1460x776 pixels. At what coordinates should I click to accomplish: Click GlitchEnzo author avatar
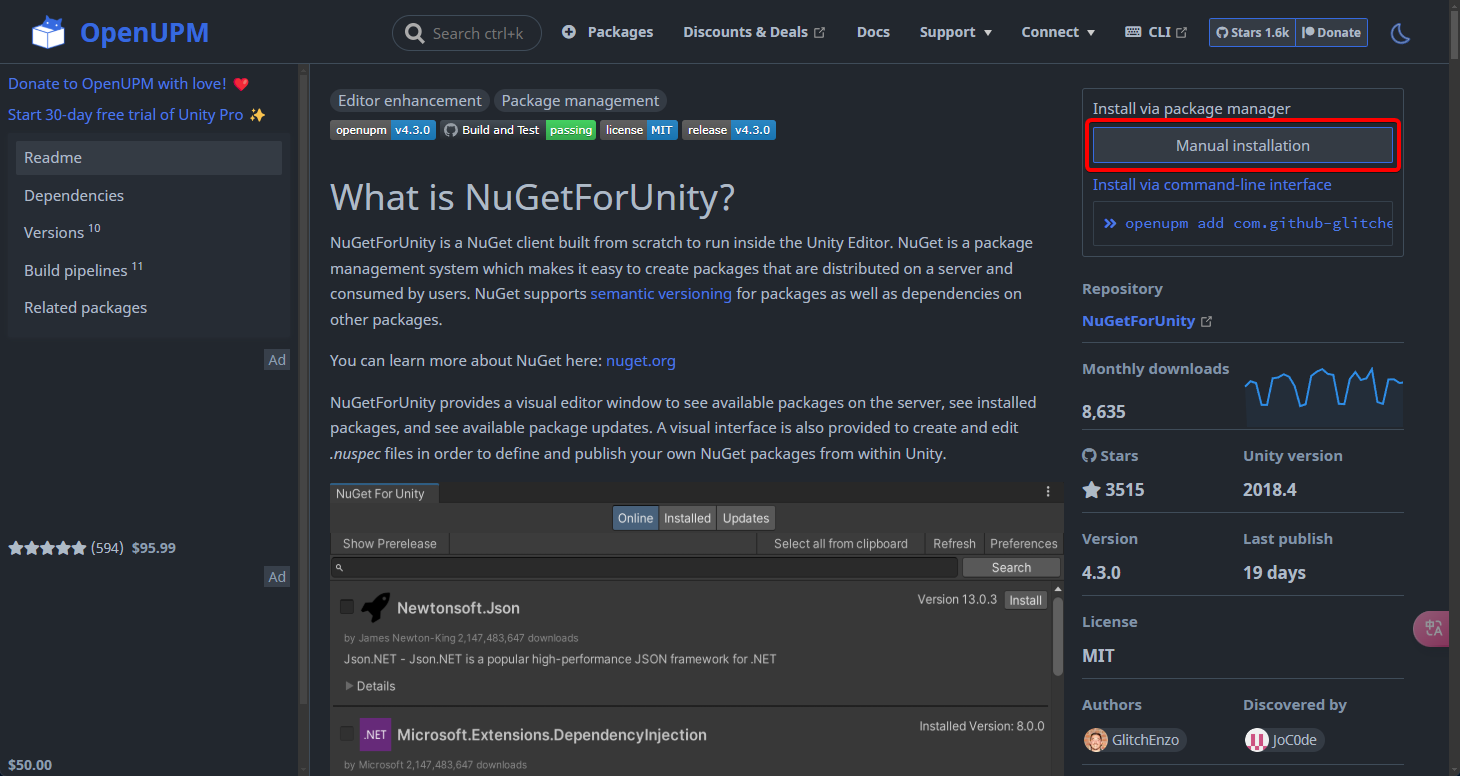click(x=1096, y=740)
